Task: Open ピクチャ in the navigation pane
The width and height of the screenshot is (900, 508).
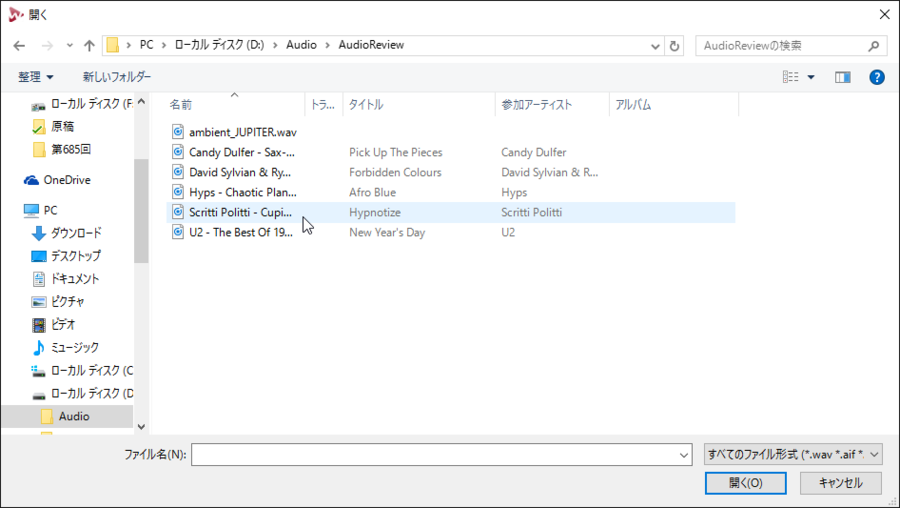Action: 57,302
